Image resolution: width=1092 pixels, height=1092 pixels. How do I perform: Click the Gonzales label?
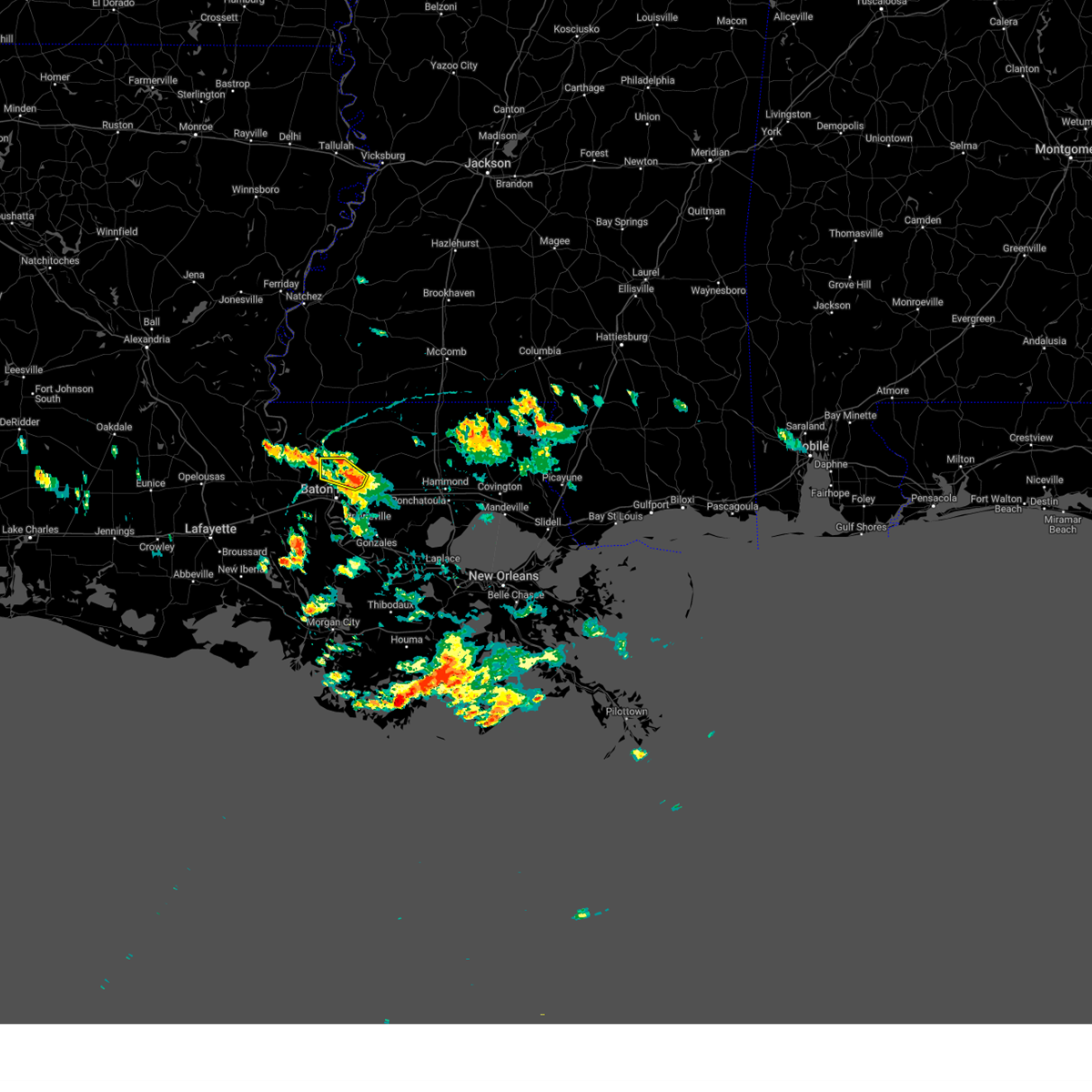[x=376, y=543]
